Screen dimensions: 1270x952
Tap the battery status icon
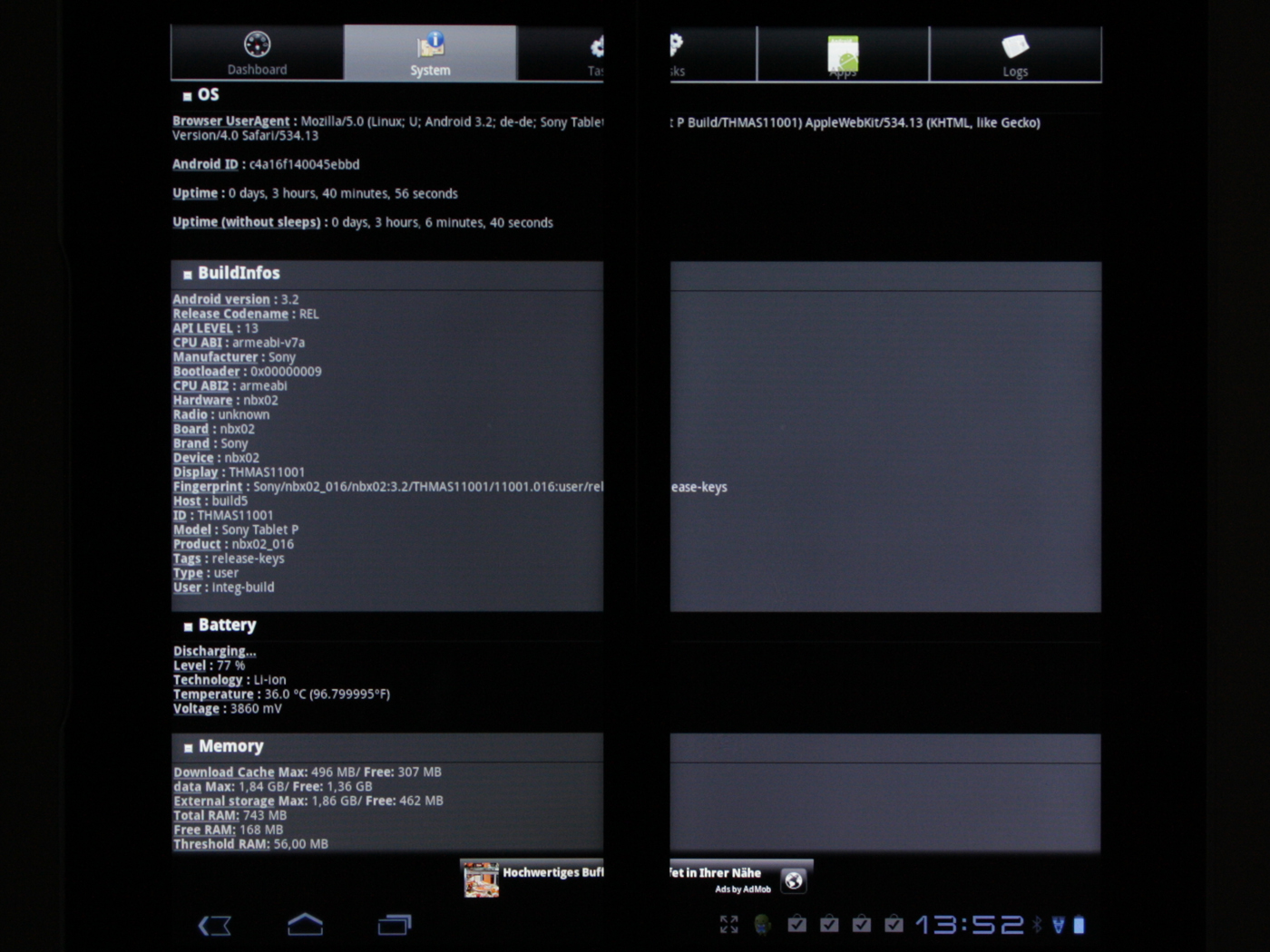tap(1079, 924)
